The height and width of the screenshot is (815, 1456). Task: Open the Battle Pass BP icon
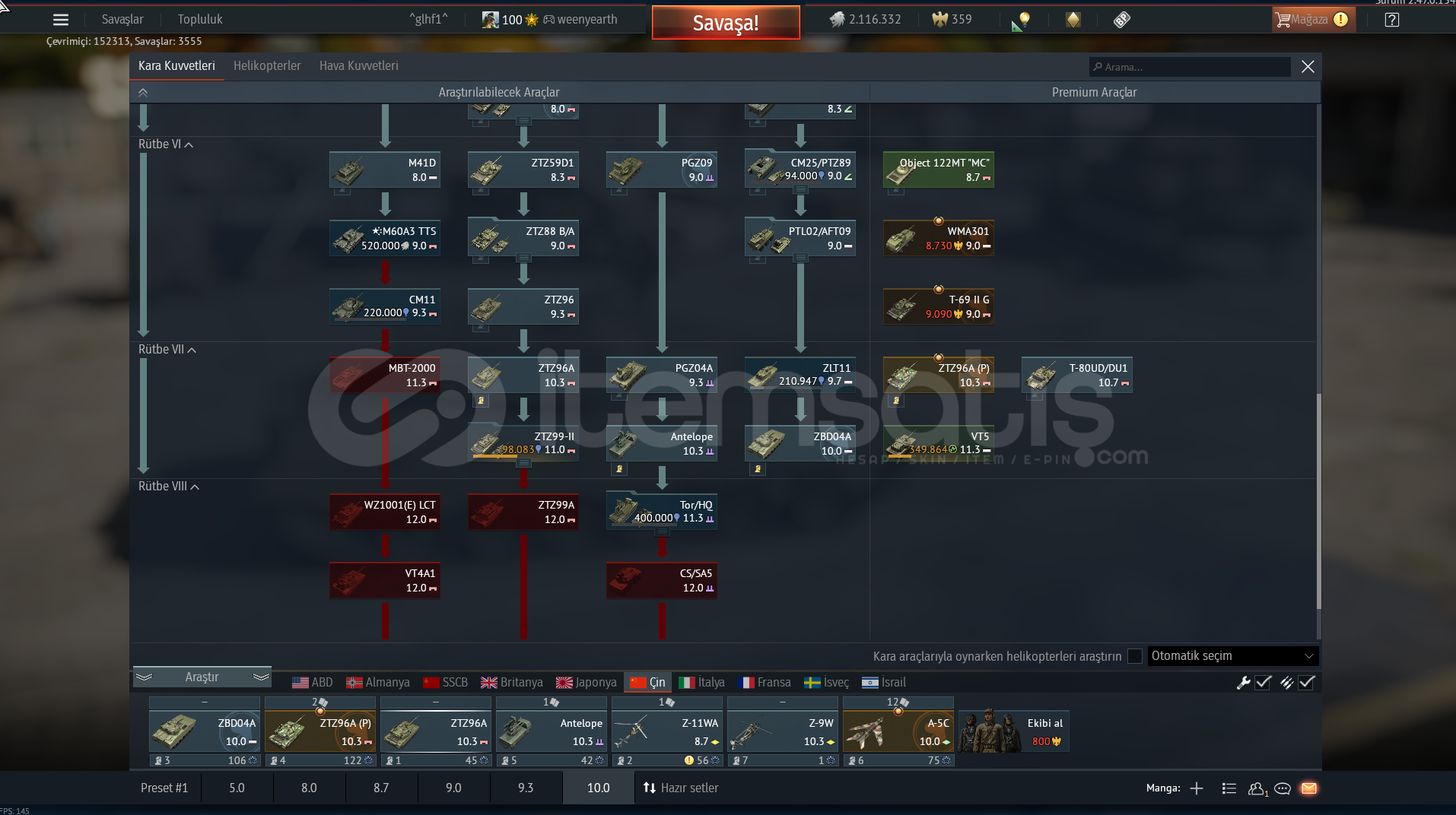[1122, 20]
